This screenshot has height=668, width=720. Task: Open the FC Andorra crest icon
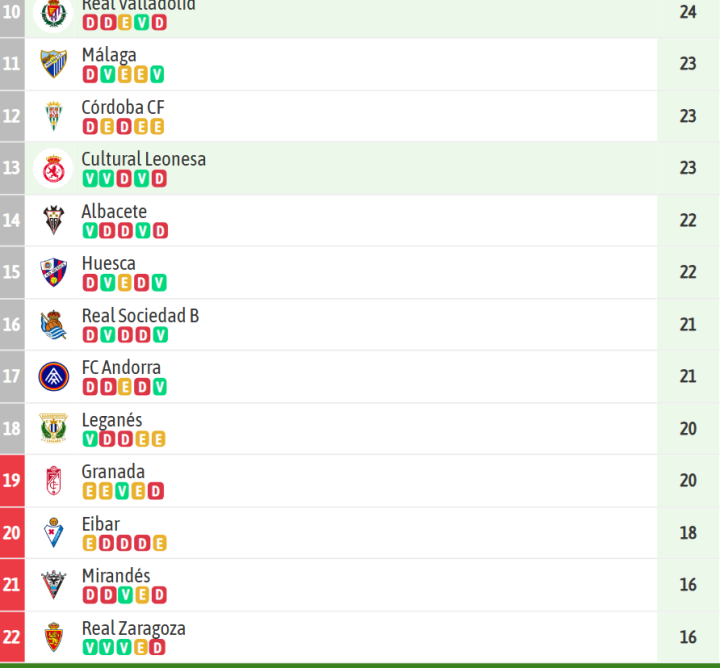coord(53,376)
